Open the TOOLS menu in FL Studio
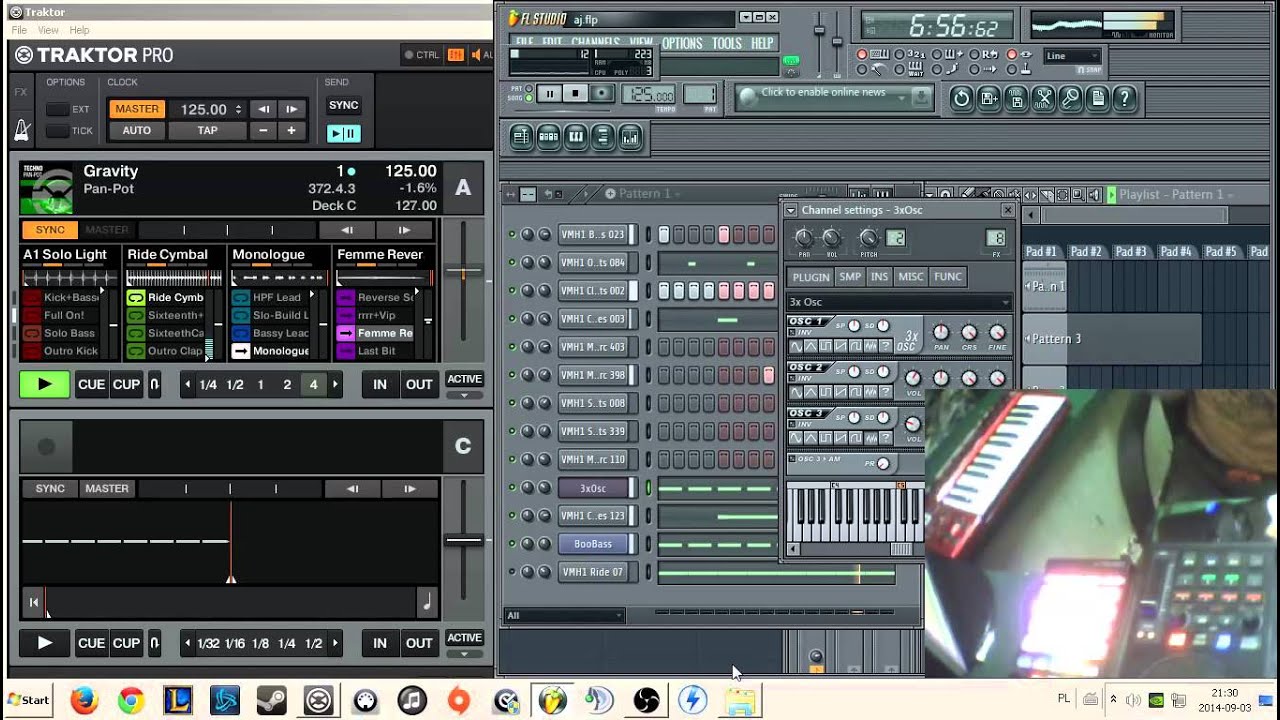The height and width of the screenshot is (720, 1280). click(x=727, y=43)
